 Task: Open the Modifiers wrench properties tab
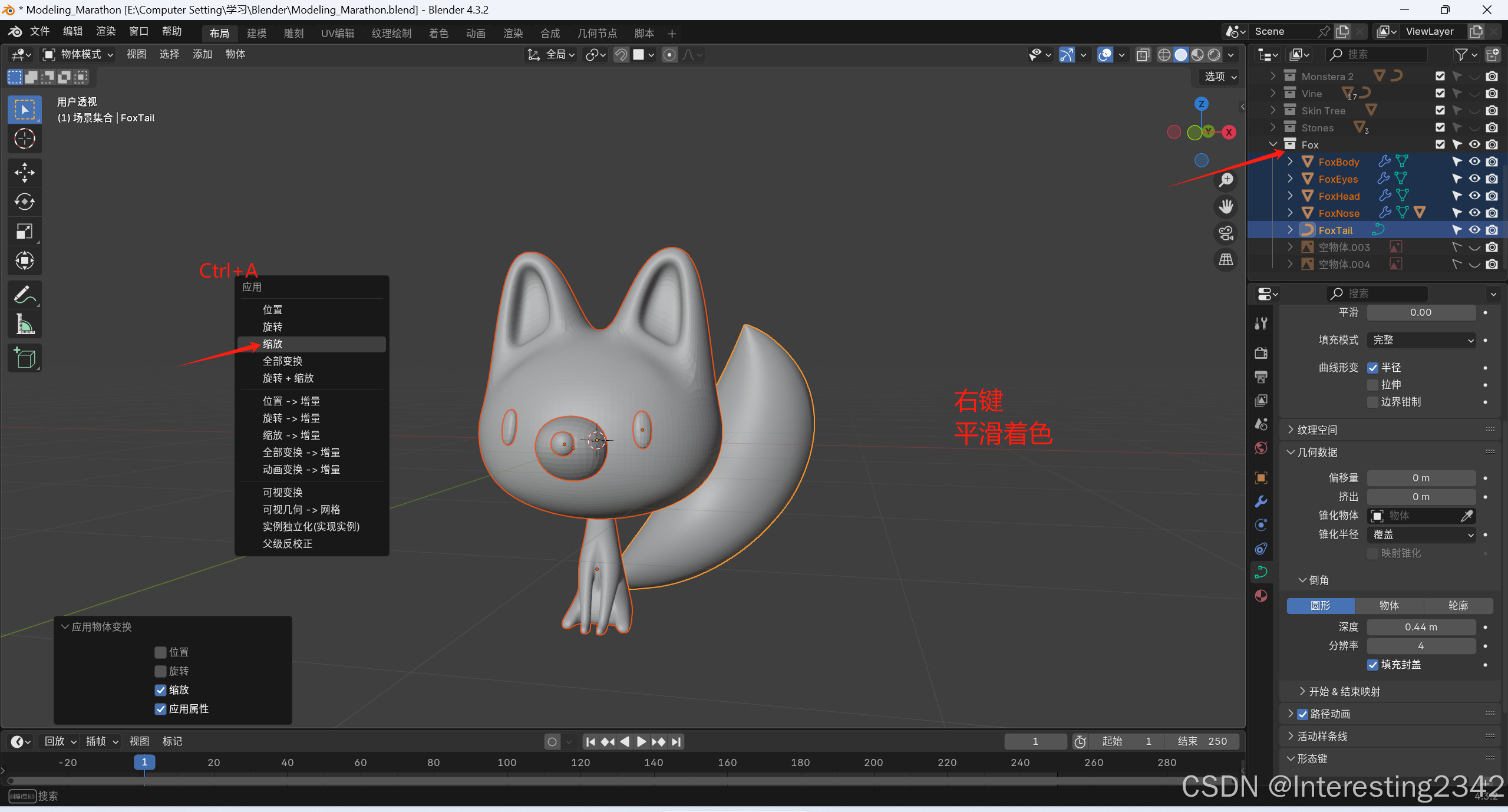pos(1261,501)
